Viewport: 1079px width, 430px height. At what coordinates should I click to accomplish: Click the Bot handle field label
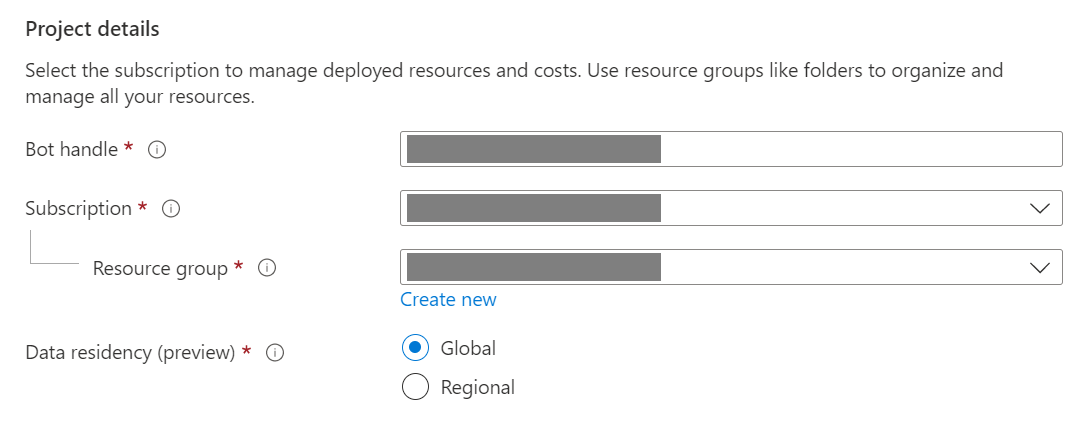click(x=72, y=149)
